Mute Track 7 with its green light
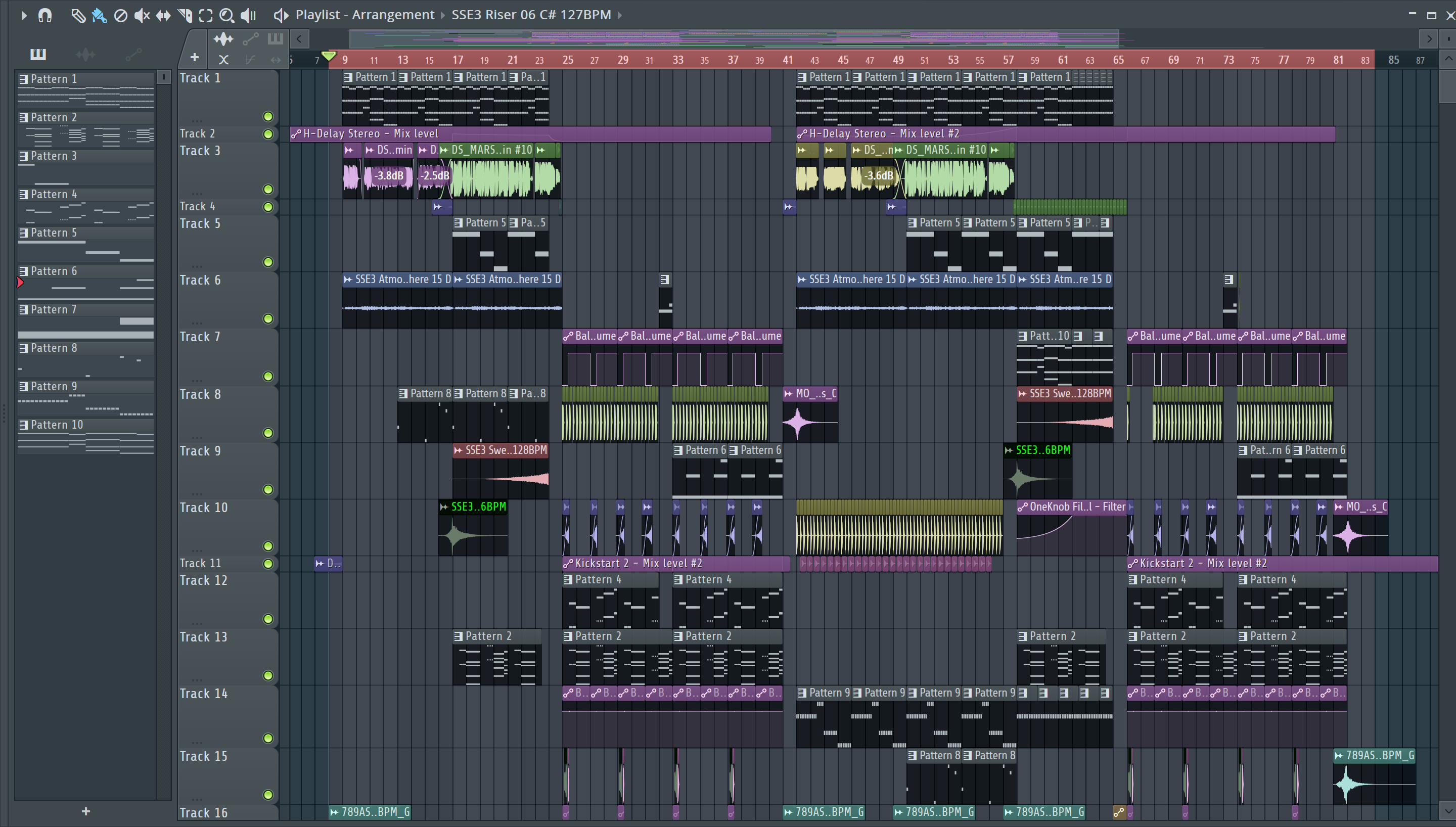The height and width of the screenshot is (827, 1456). pos(268,376)
